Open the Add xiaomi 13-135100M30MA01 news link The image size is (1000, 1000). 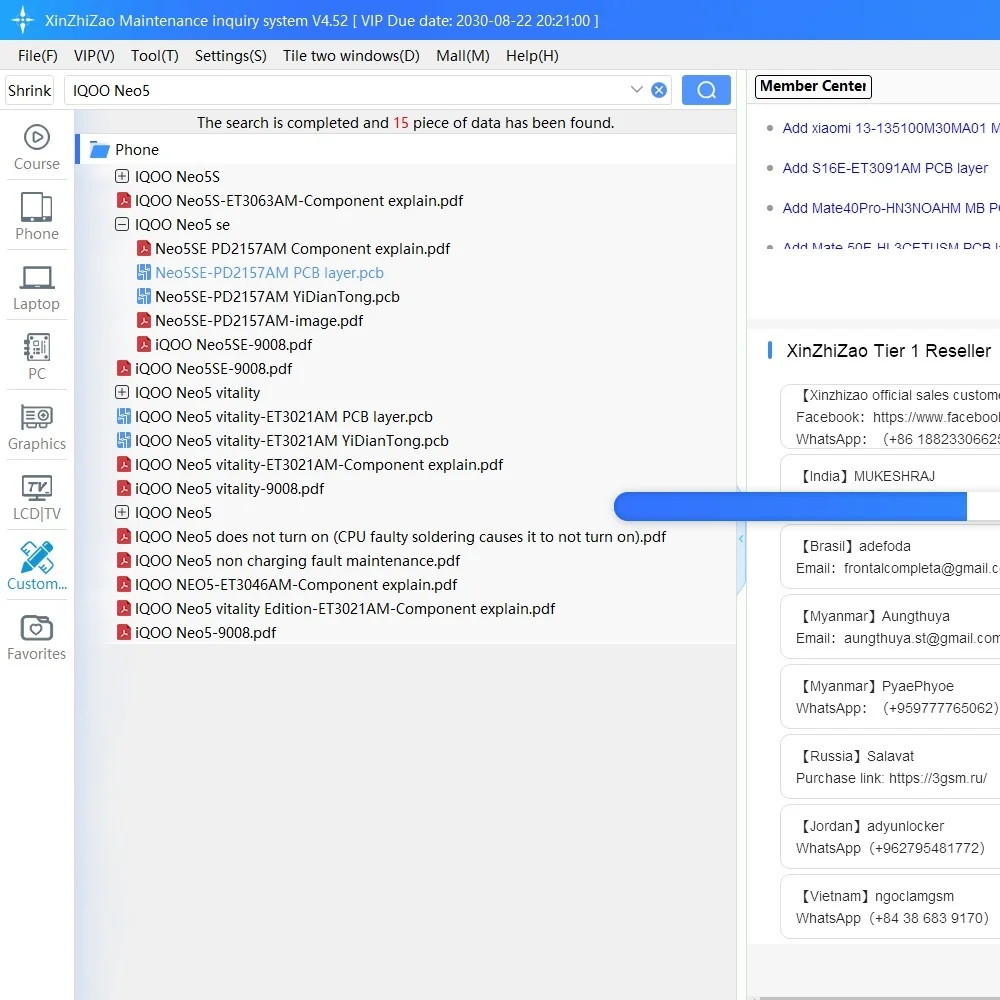[891, 128]
